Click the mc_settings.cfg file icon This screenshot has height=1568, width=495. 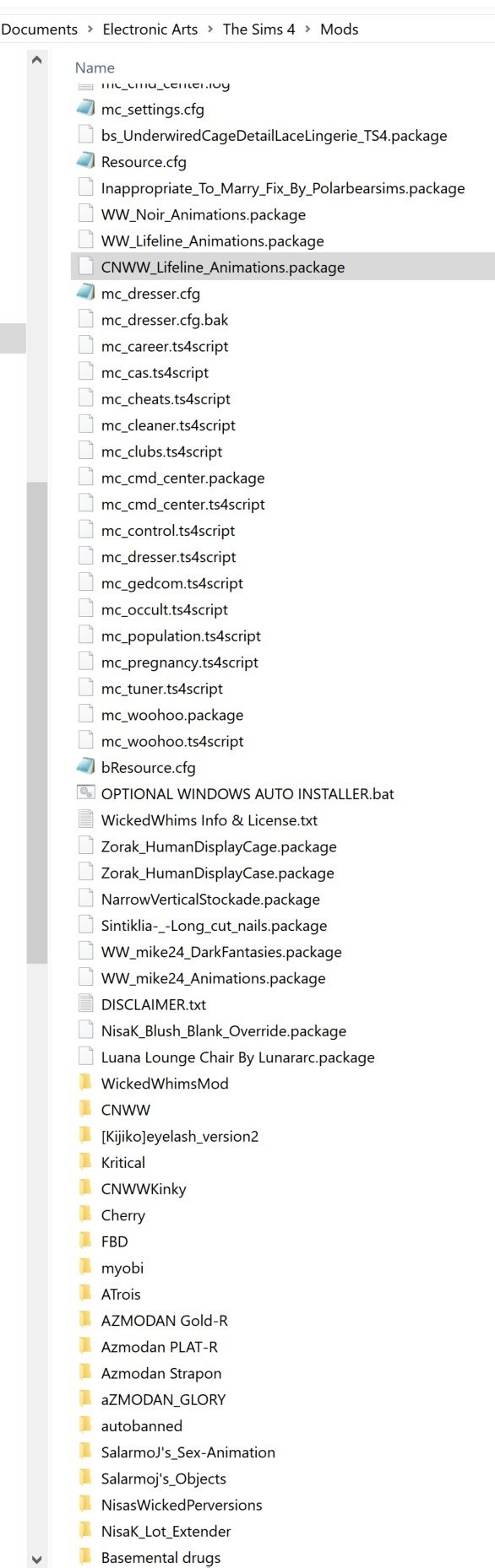(x=85, y=109)
